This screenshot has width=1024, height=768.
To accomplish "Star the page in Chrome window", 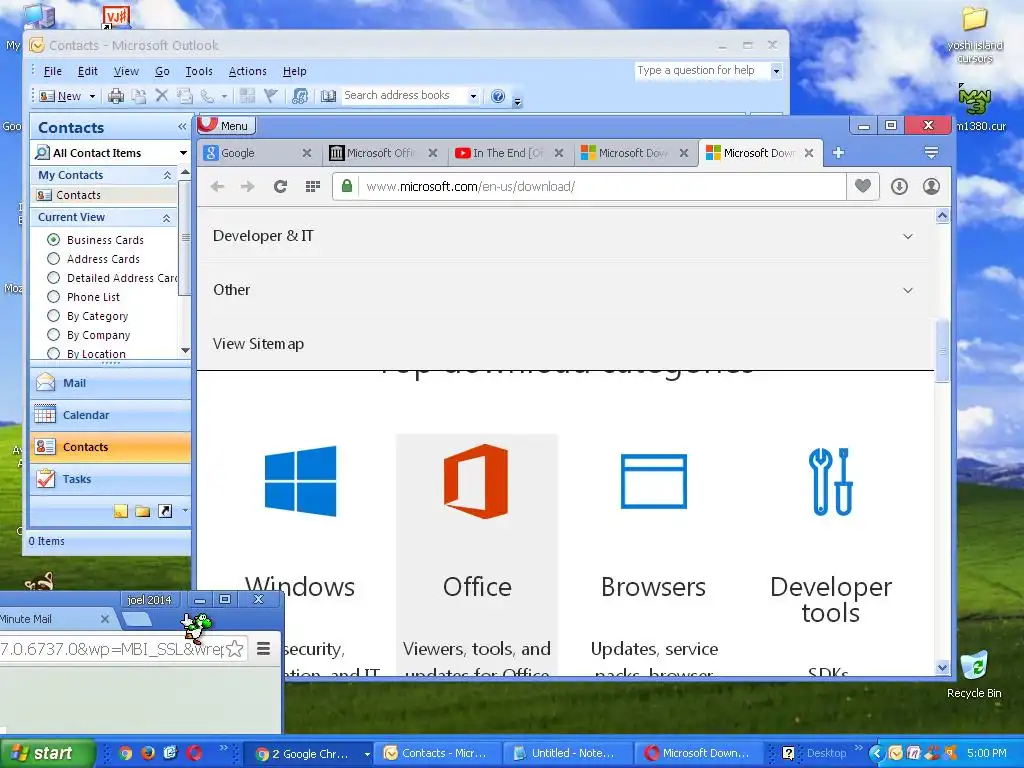I will [x=234, y=648].
